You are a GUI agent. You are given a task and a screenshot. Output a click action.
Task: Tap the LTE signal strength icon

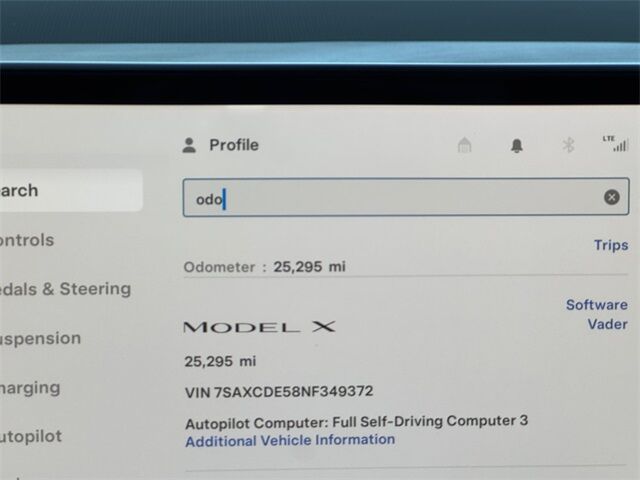click(x=616, y=143)
